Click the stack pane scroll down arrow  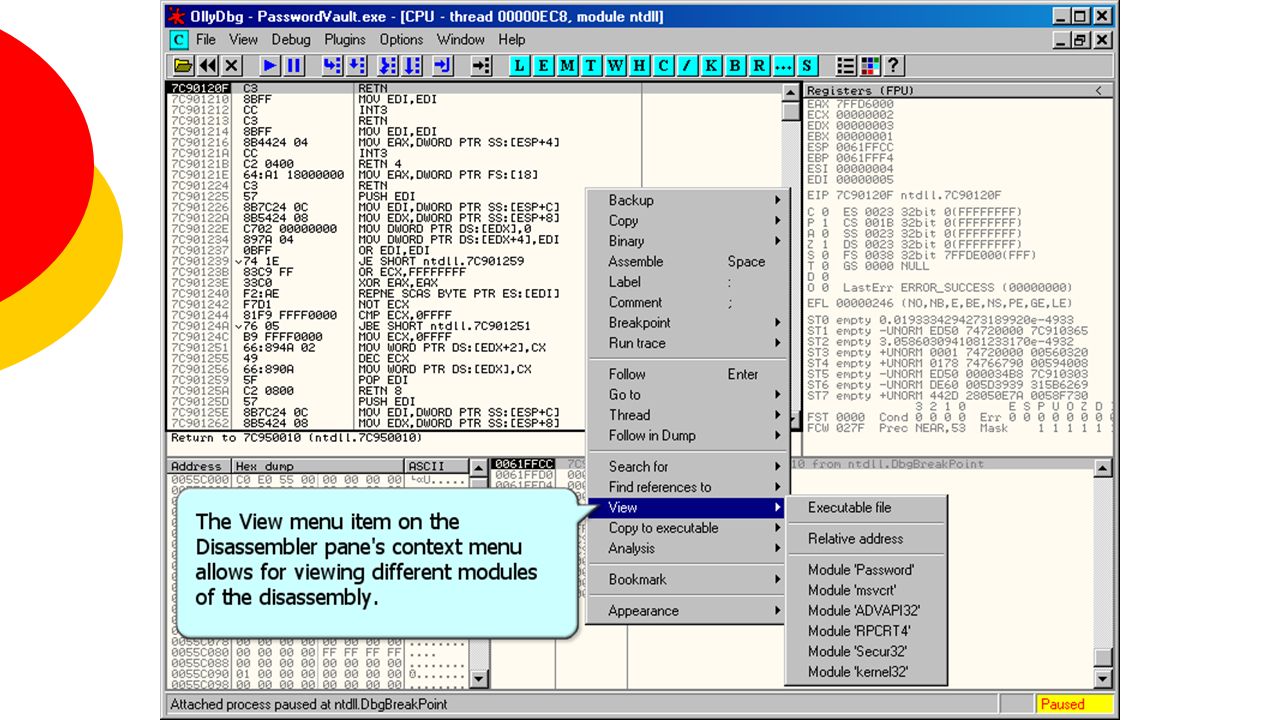pyautogui.click(x=1103, y=680)
